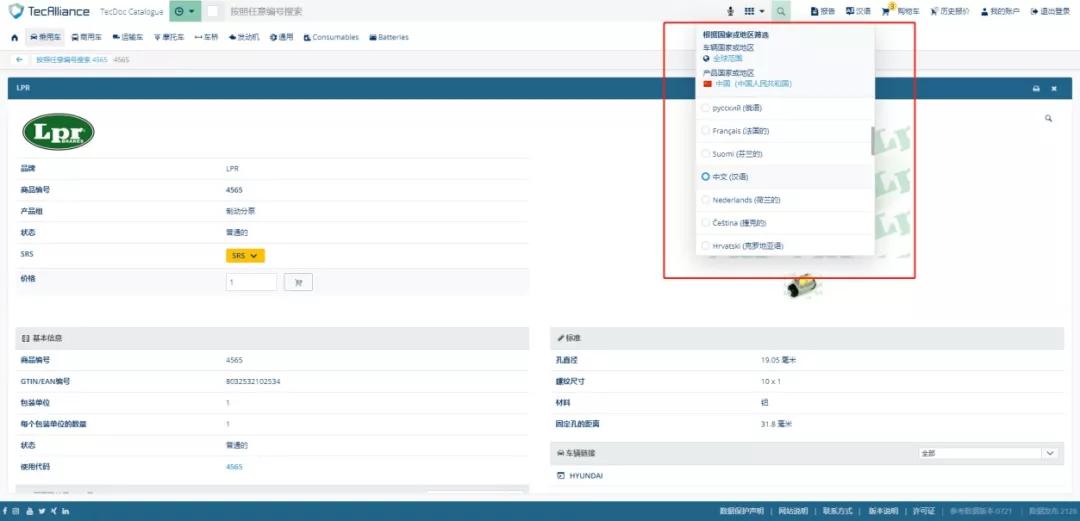Close the LPR article panel
1080x521 pixels.
point(1054,88)
